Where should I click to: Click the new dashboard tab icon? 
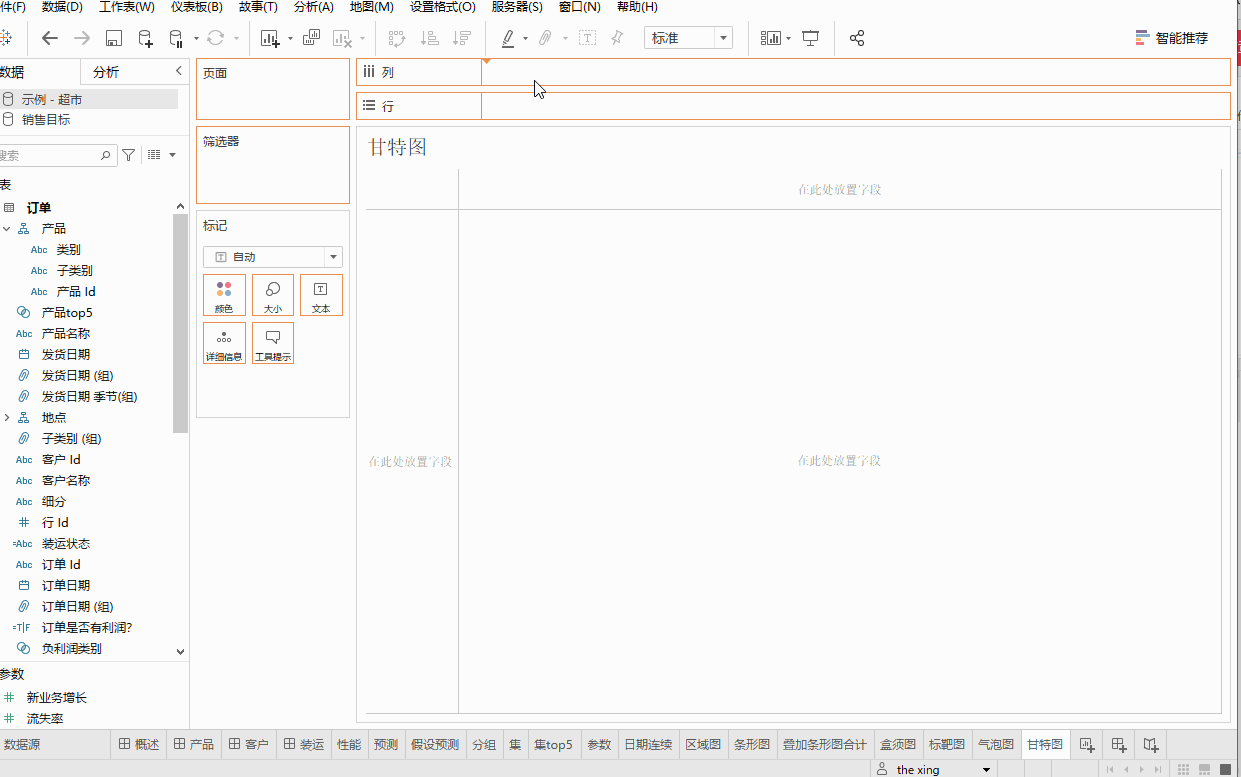[1119, 744]
